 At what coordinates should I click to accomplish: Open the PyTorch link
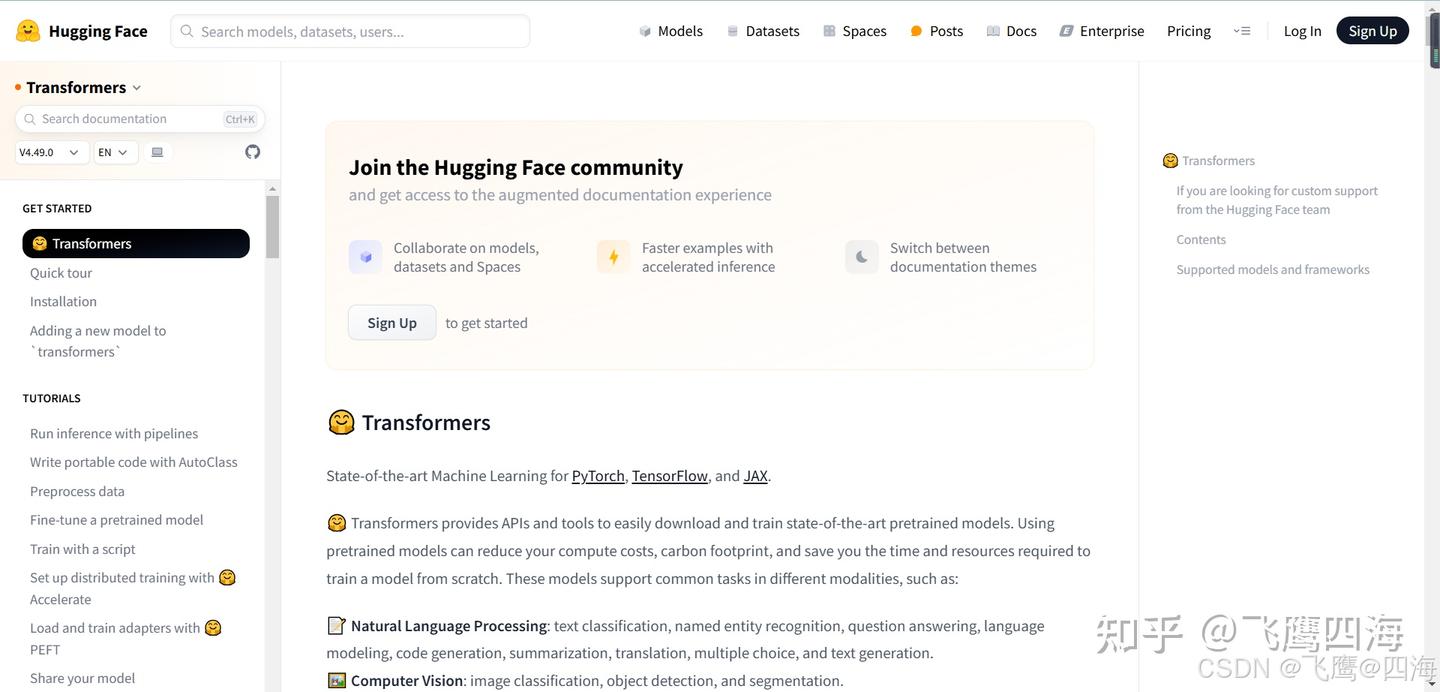pos(597,475)
